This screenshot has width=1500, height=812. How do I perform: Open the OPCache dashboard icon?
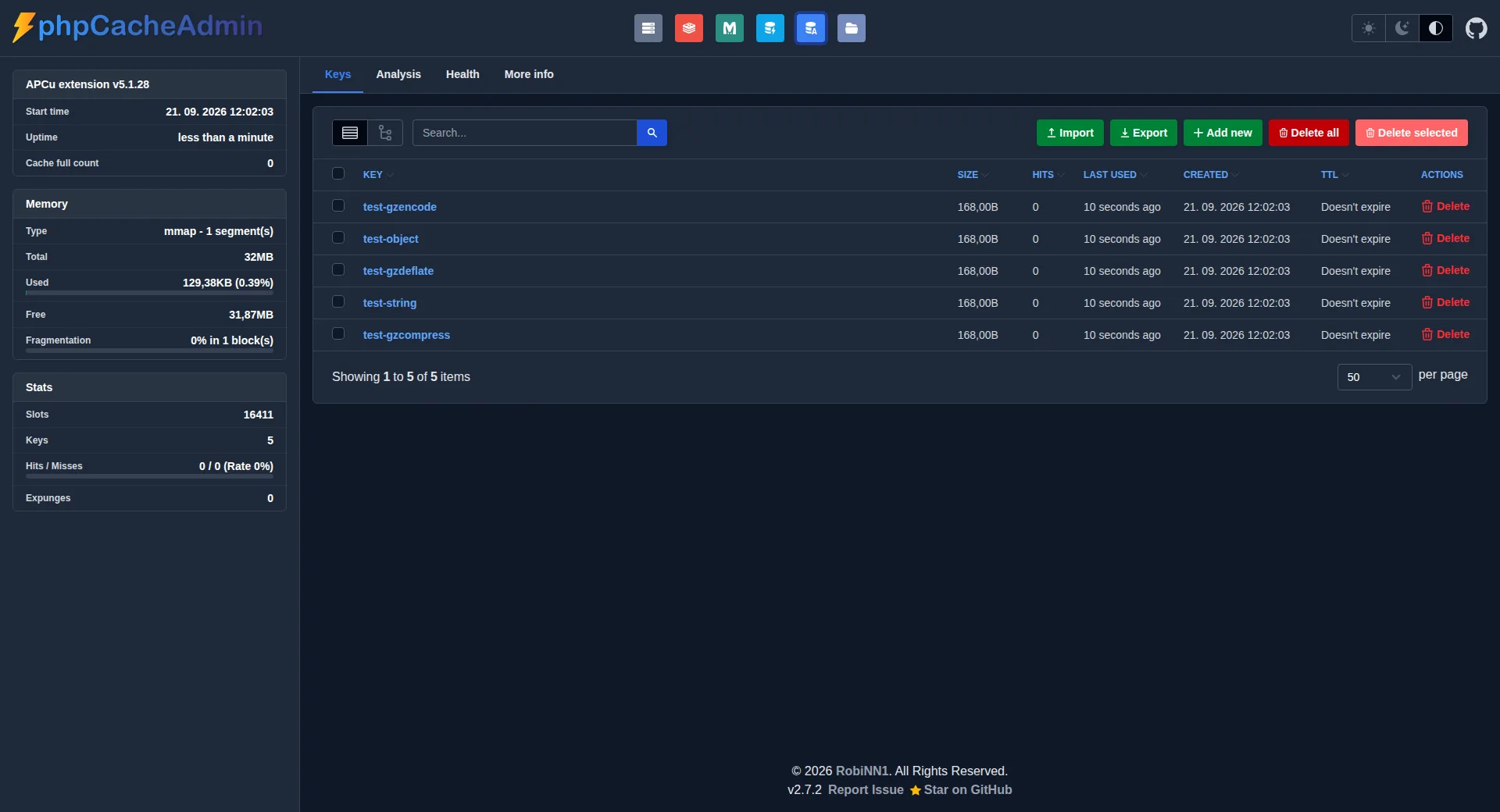tap(770, 28)
